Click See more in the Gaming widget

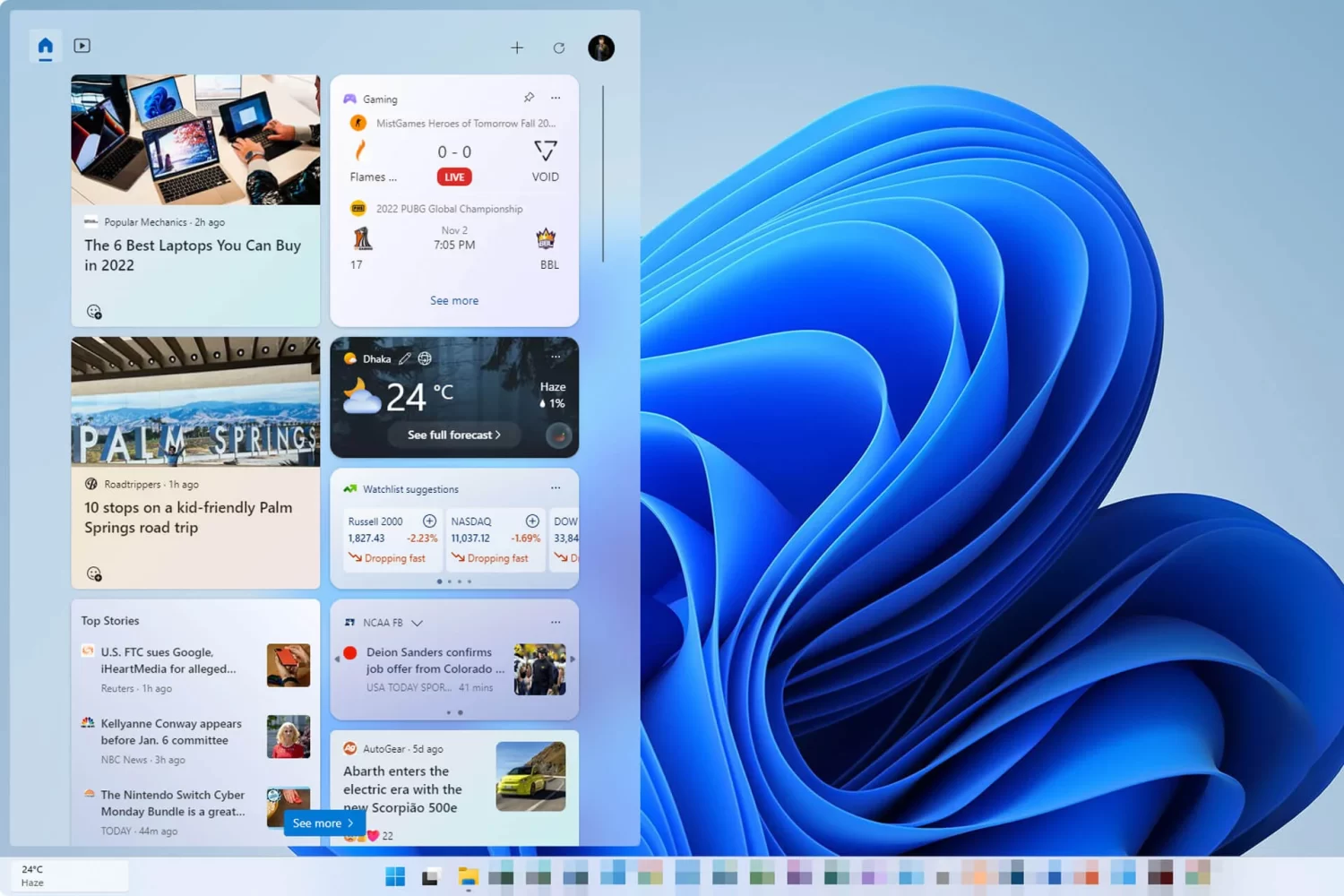(454, 300)
